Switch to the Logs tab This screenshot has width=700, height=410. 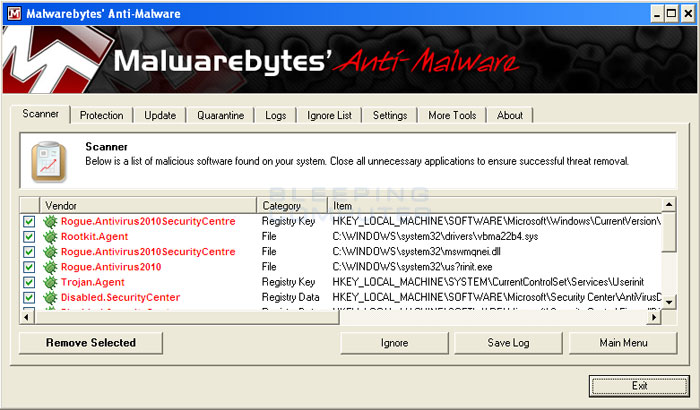tap(275, 115)
